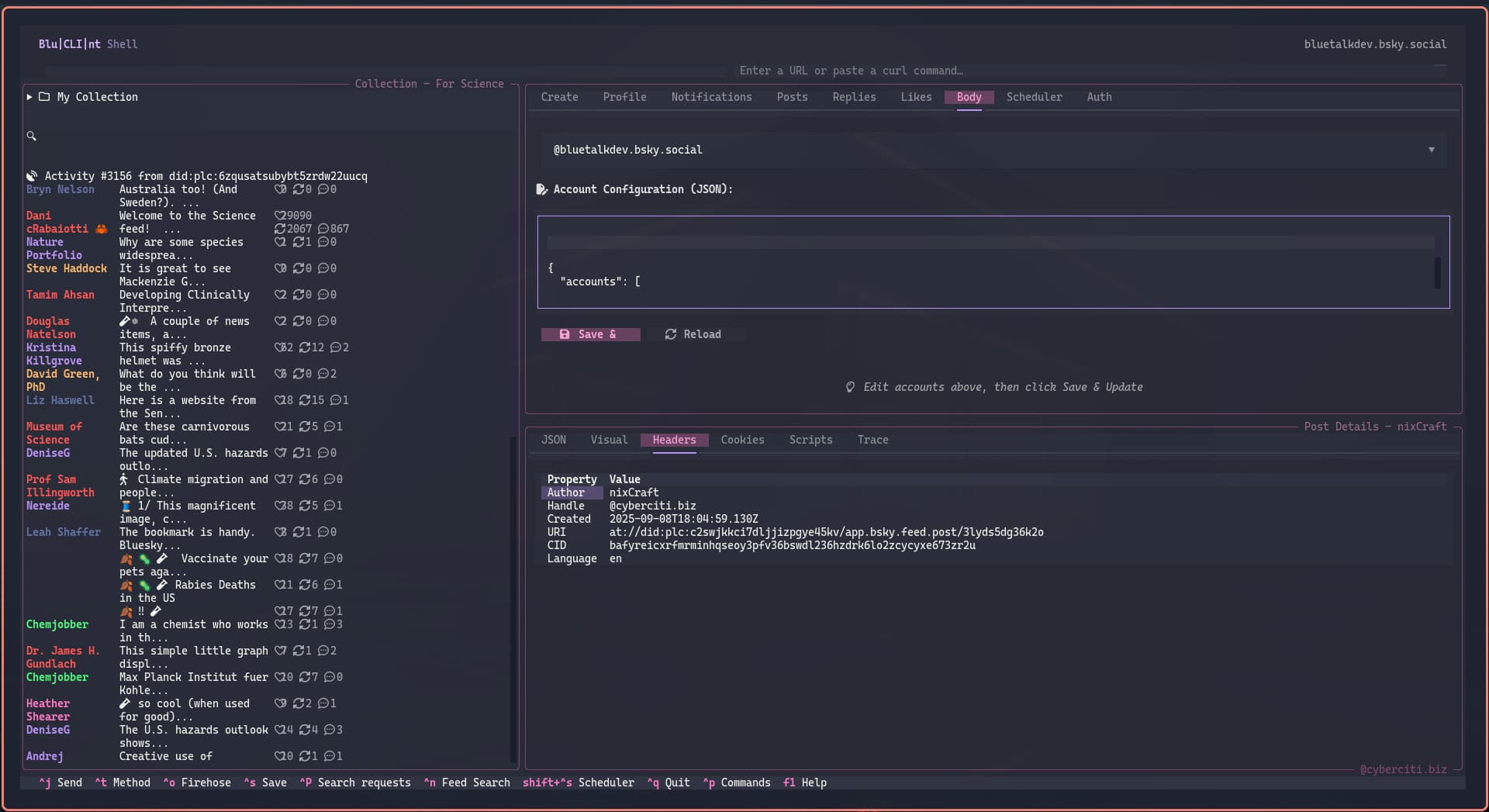Screen dimensions: 1489x812
Task: Click the Reload button
Action: 693,334
